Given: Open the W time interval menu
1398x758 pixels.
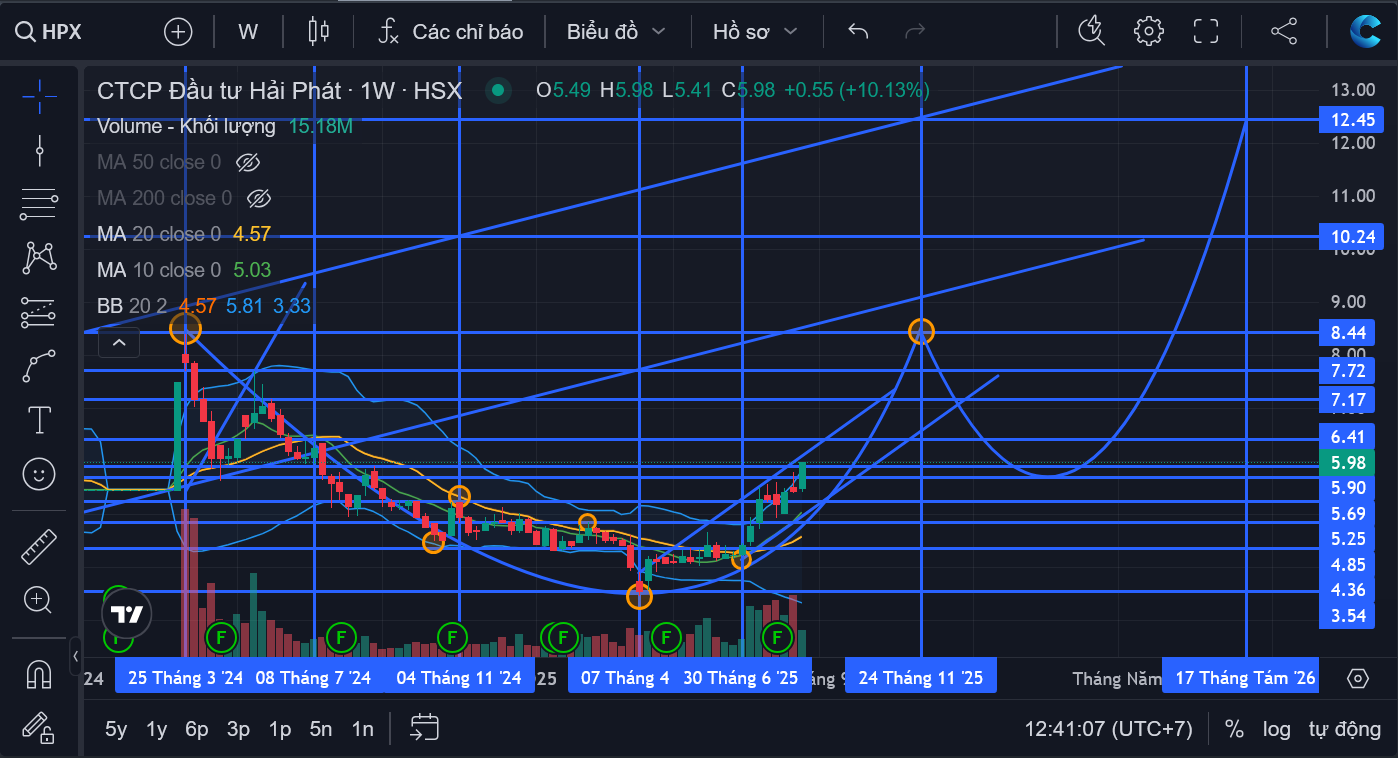Looking at the screenshot, I should pos(248,31).
